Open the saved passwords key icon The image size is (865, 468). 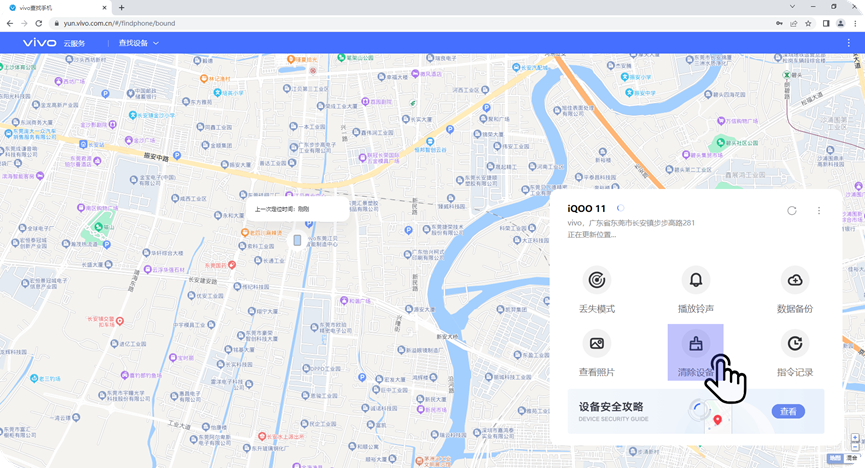point(779,23)
